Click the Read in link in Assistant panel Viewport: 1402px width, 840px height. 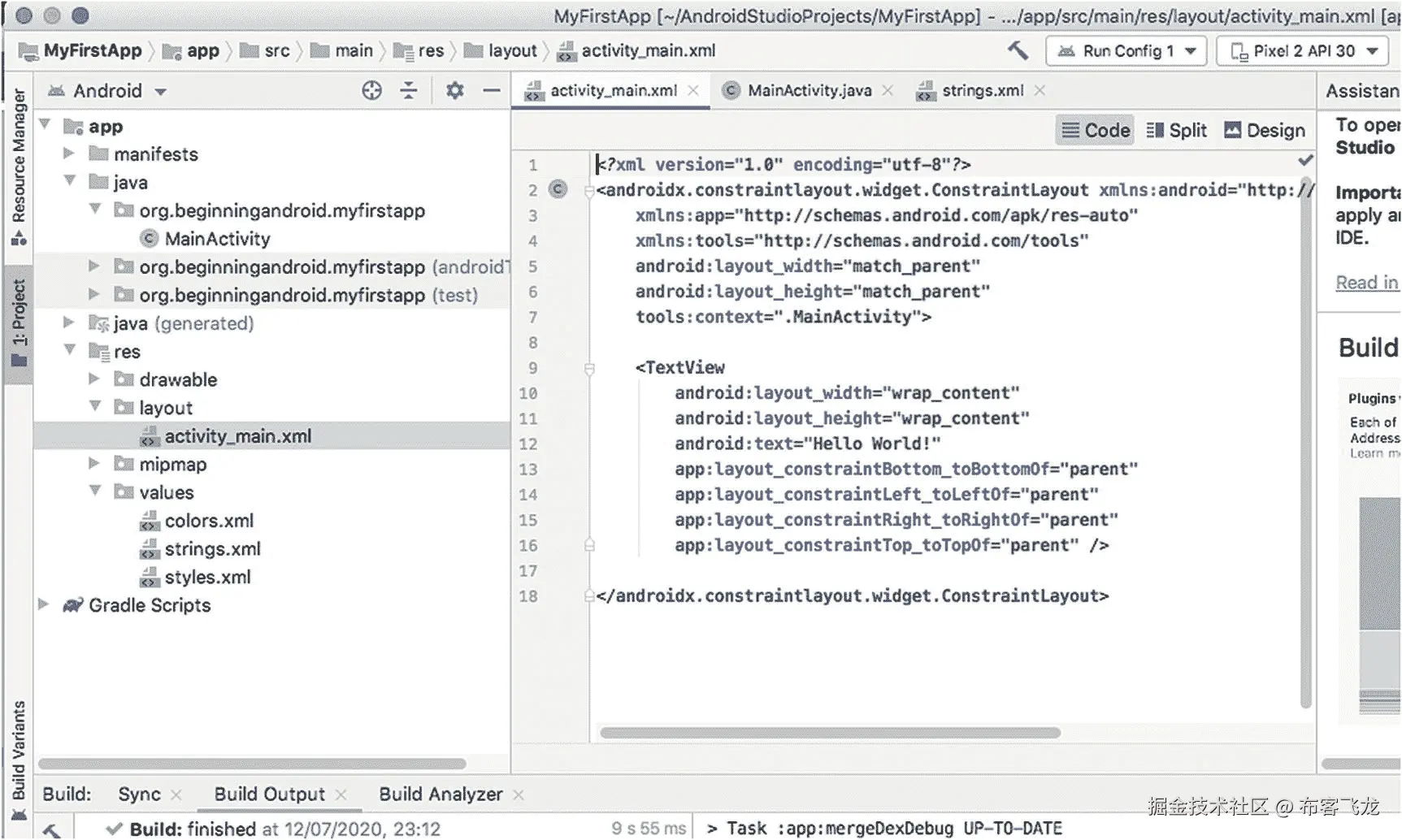coord(1367,283)
